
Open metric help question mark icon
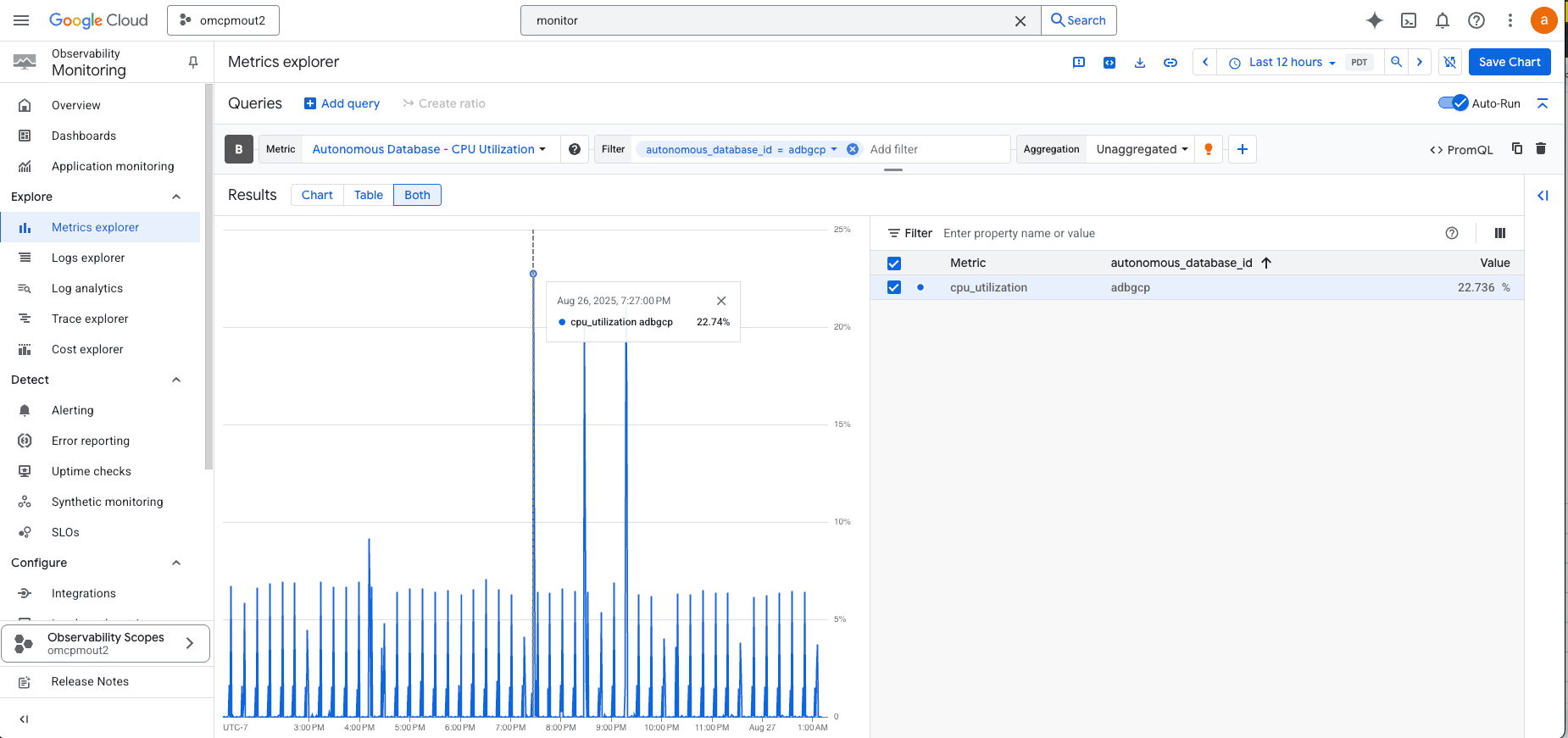(x=575, y=149)
